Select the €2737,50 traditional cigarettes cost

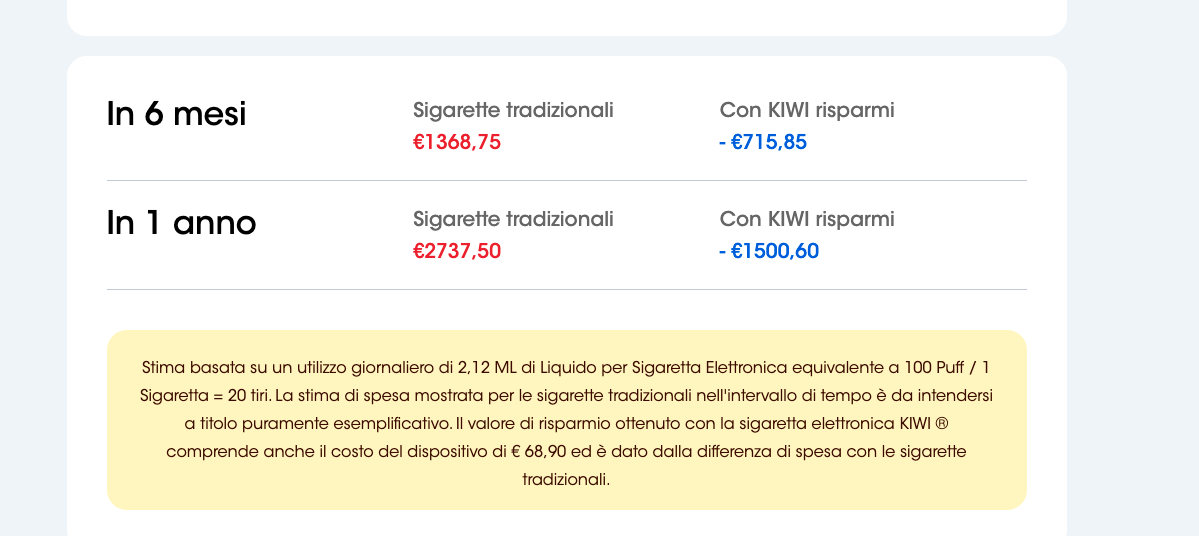point(457,251)
